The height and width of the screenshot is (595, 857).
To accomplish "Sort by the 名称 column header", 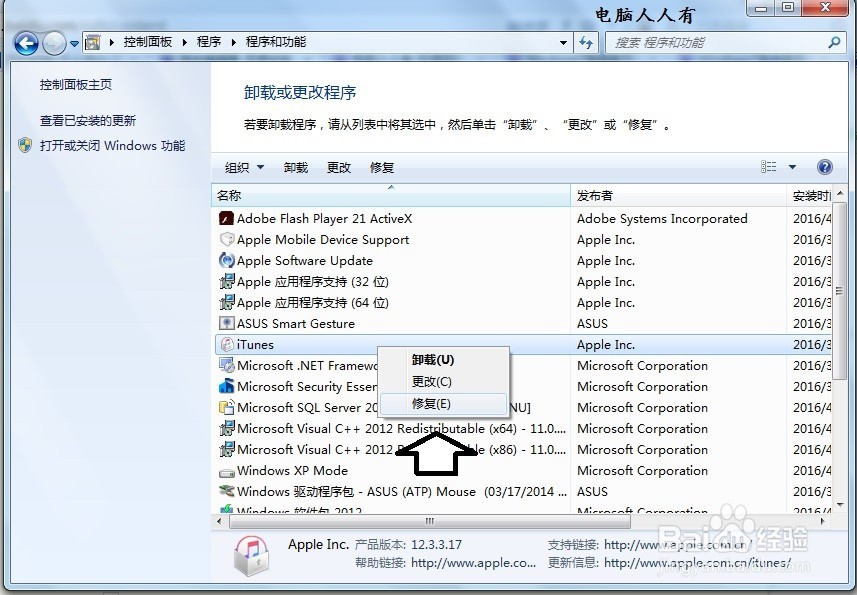I will 390,196.
